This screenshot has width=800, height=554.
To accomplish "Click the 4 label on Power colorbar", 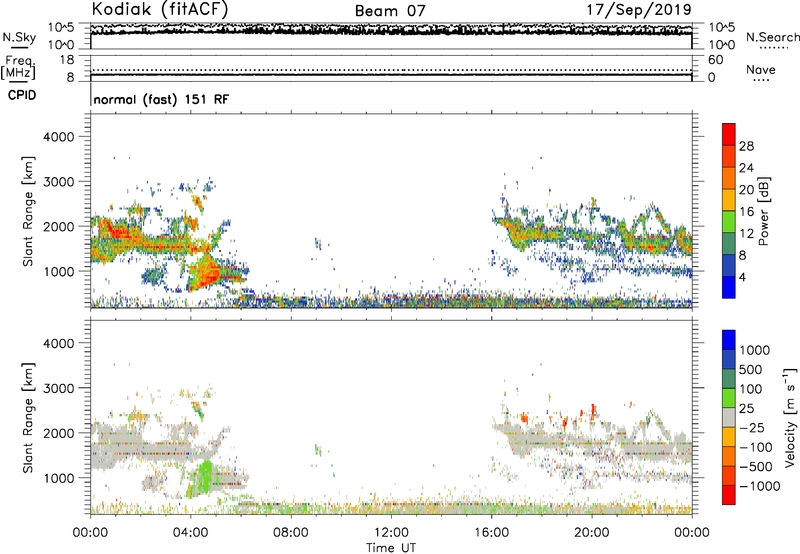I will [743, 278].
